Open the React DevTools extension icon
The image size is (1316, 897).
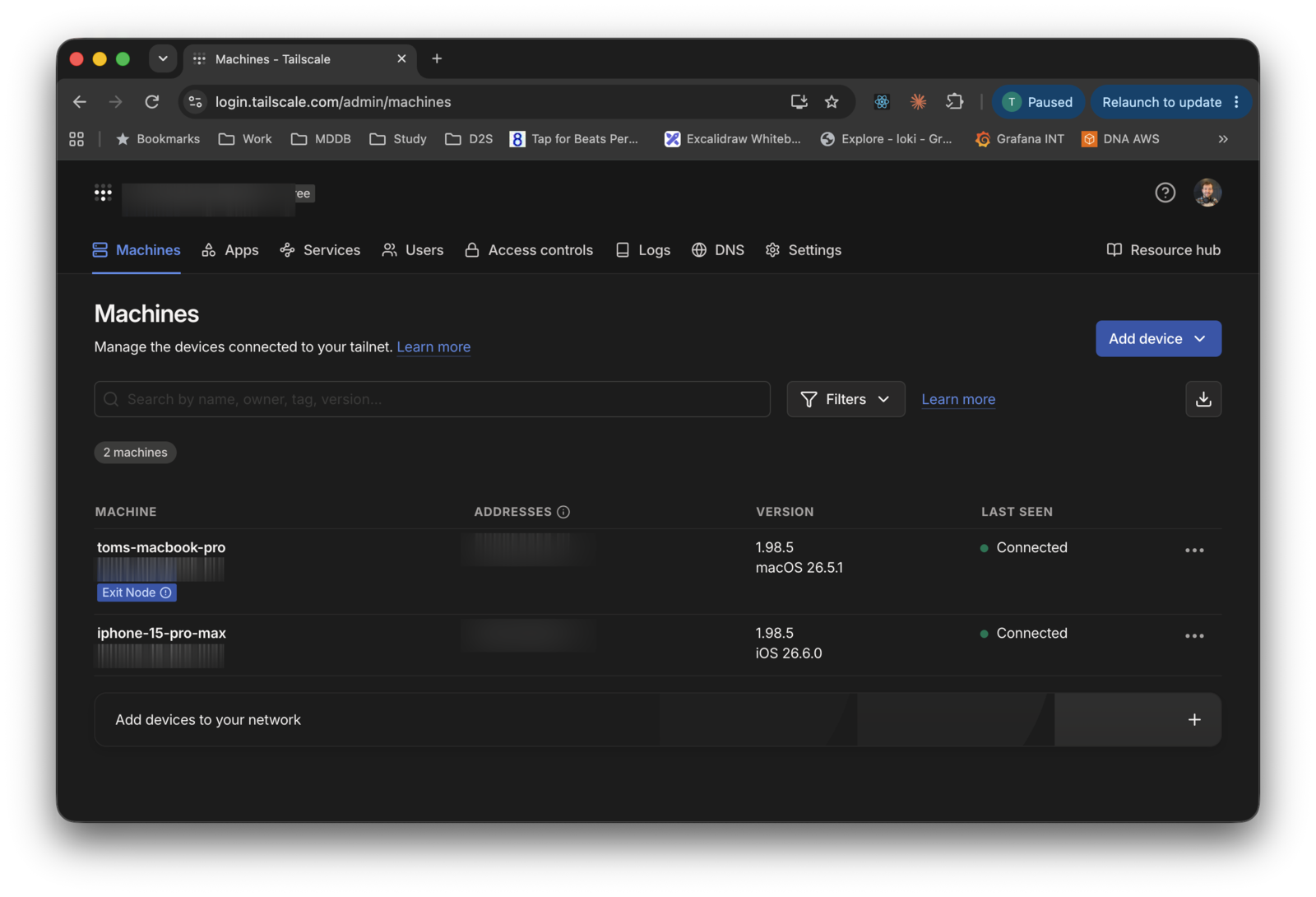(x=882, y=102)
